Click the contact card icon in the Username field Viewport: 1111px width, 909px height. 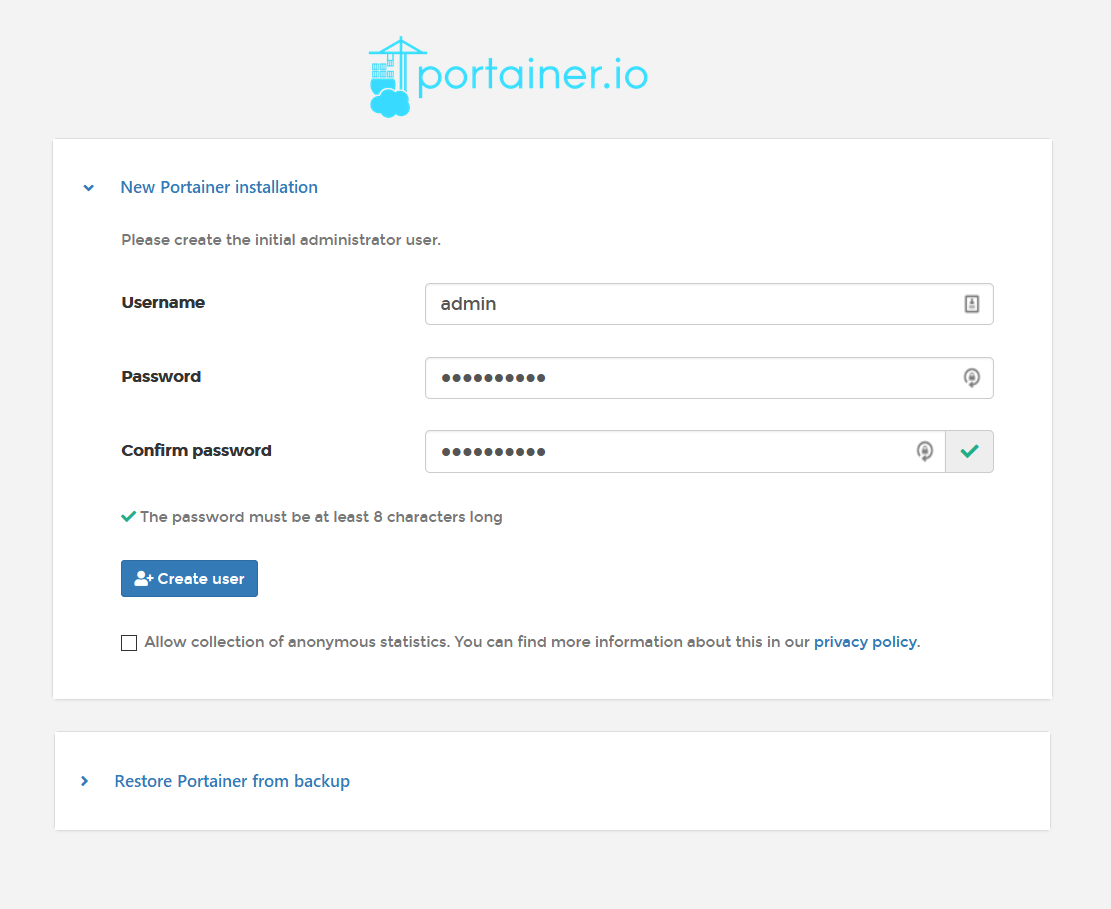coord(971,303)
